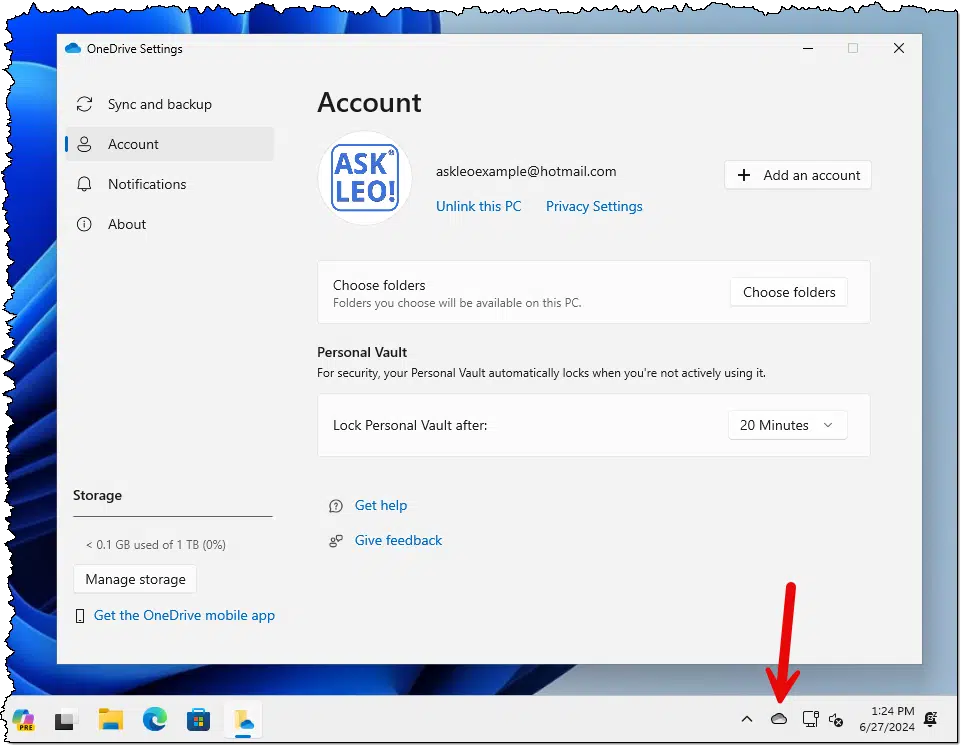Image resolution: width=963 pixels, height=748 pixels.
Task: Open Privacy Settings link
Action: coord(594,206)
